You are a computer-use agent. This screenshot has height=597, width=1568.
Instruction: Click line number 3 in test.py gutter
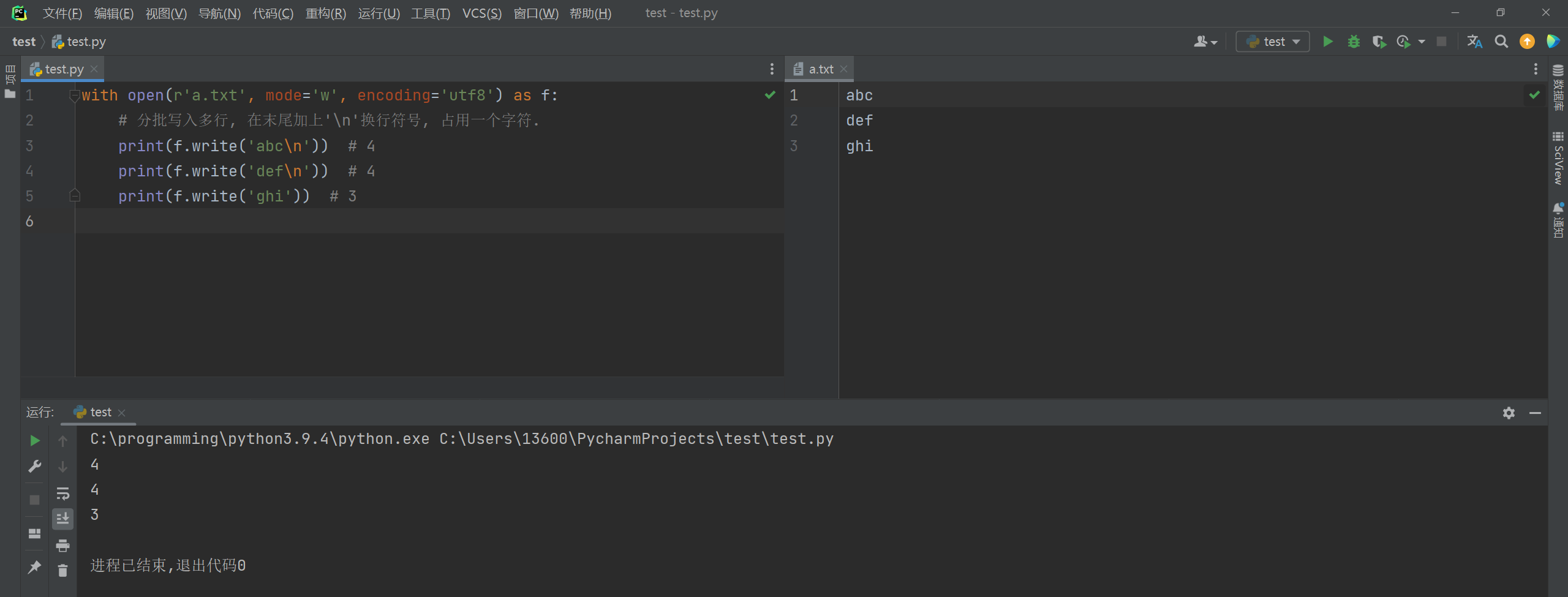pyautogui.click(x=29, y=146)
